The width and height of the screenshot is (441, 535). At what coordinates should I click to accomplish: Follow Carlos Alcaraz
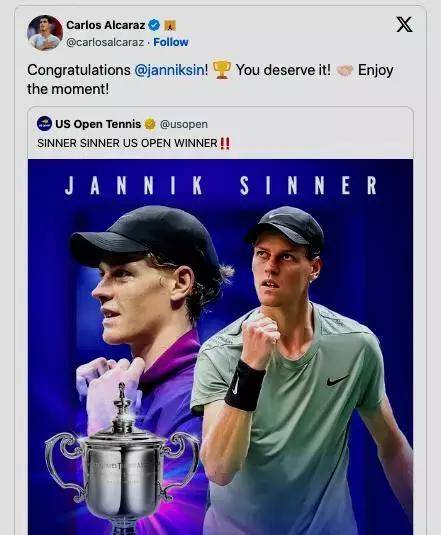pyautogui.click(x=171, y=42)
